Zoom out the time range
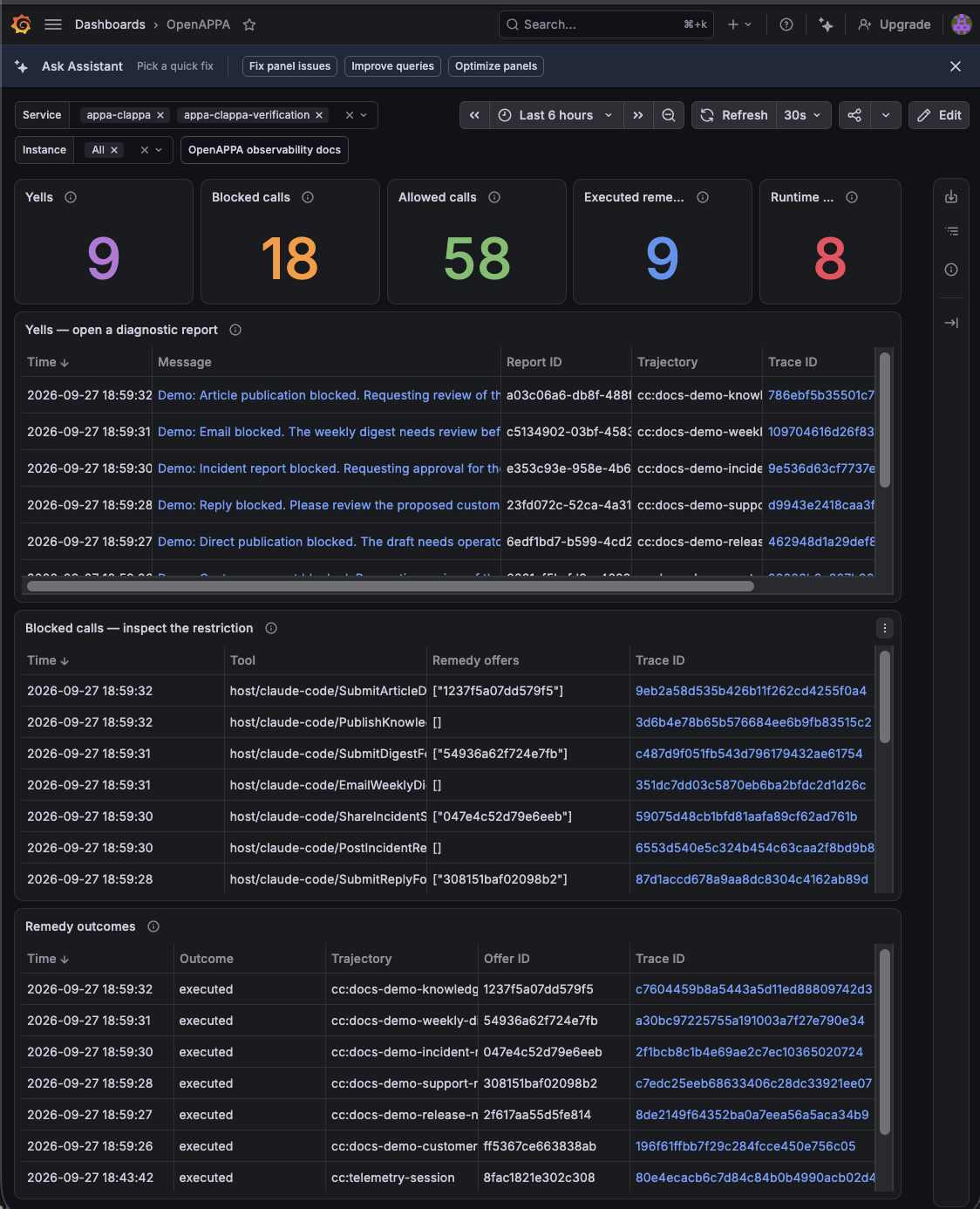Image resolution: width=980 pixels, height=1209 pixels. pyautogui.click(x=669, y=115)
